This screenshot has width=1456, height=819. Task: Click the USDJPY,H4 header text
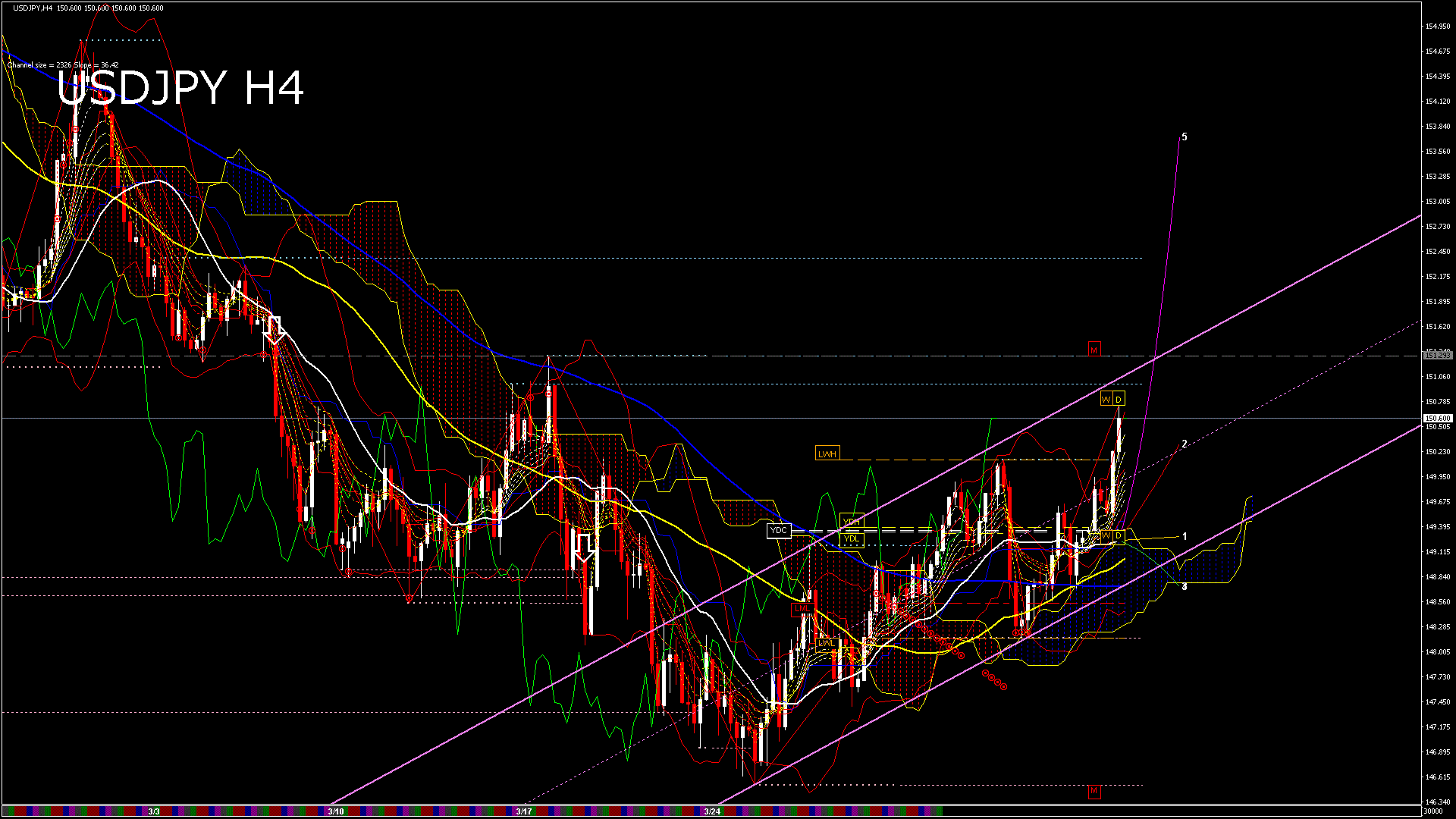33,8
